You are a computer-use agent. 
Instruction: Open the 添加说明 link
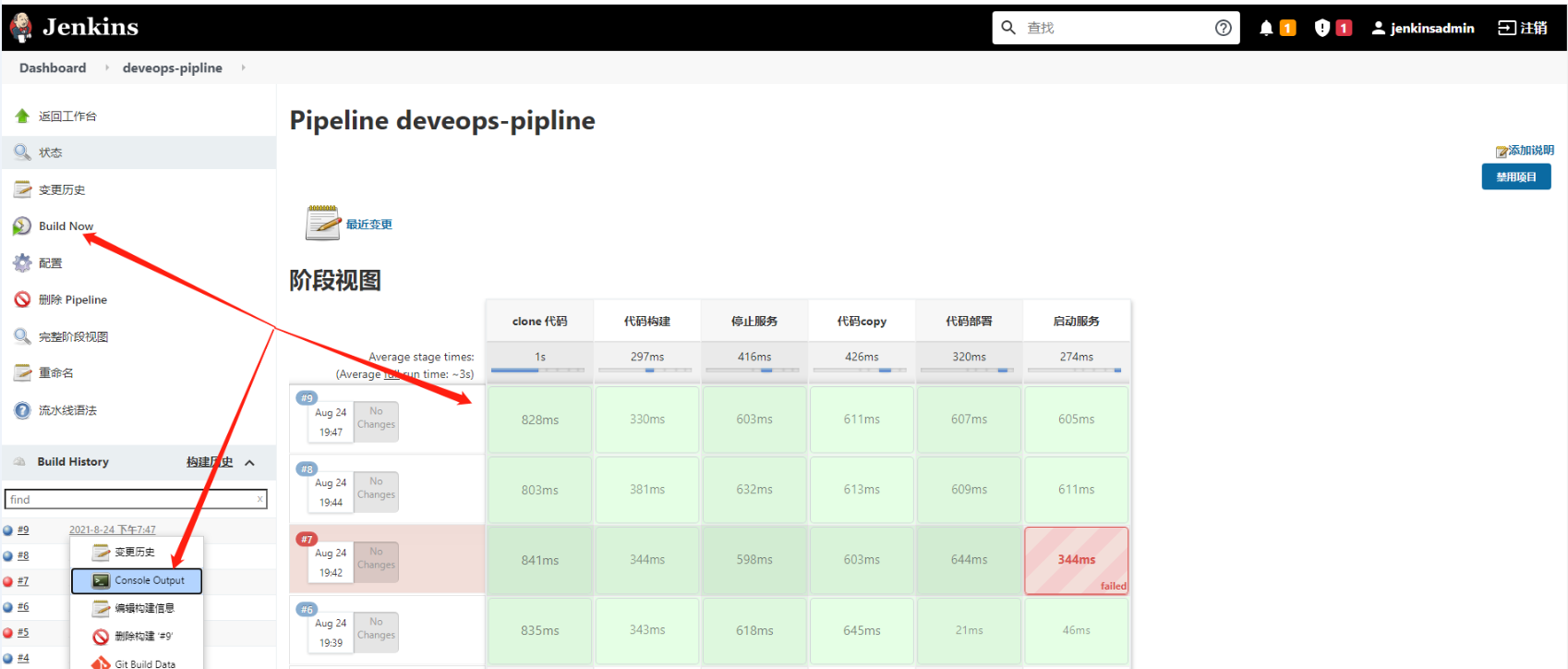click(1531, 151)
